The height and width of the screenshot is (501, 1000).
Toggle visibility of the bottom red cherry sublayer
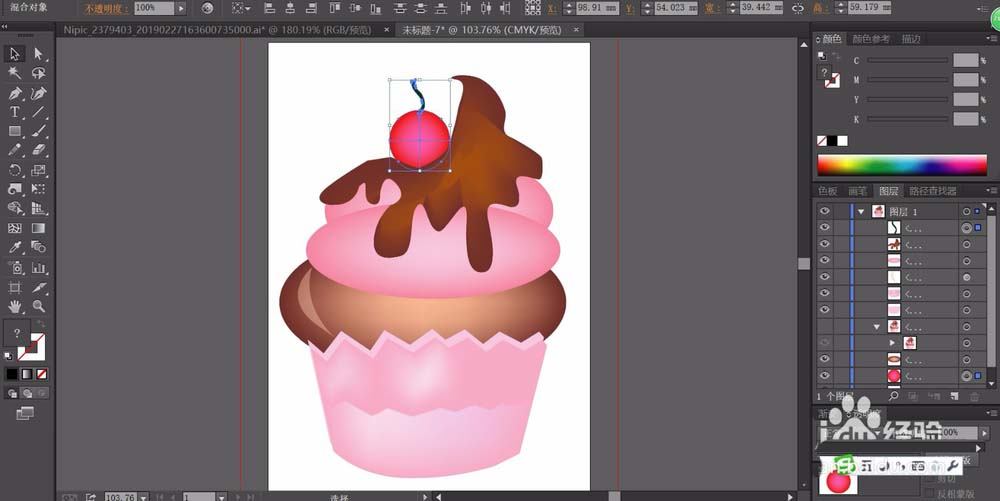[x=825, y=376]
